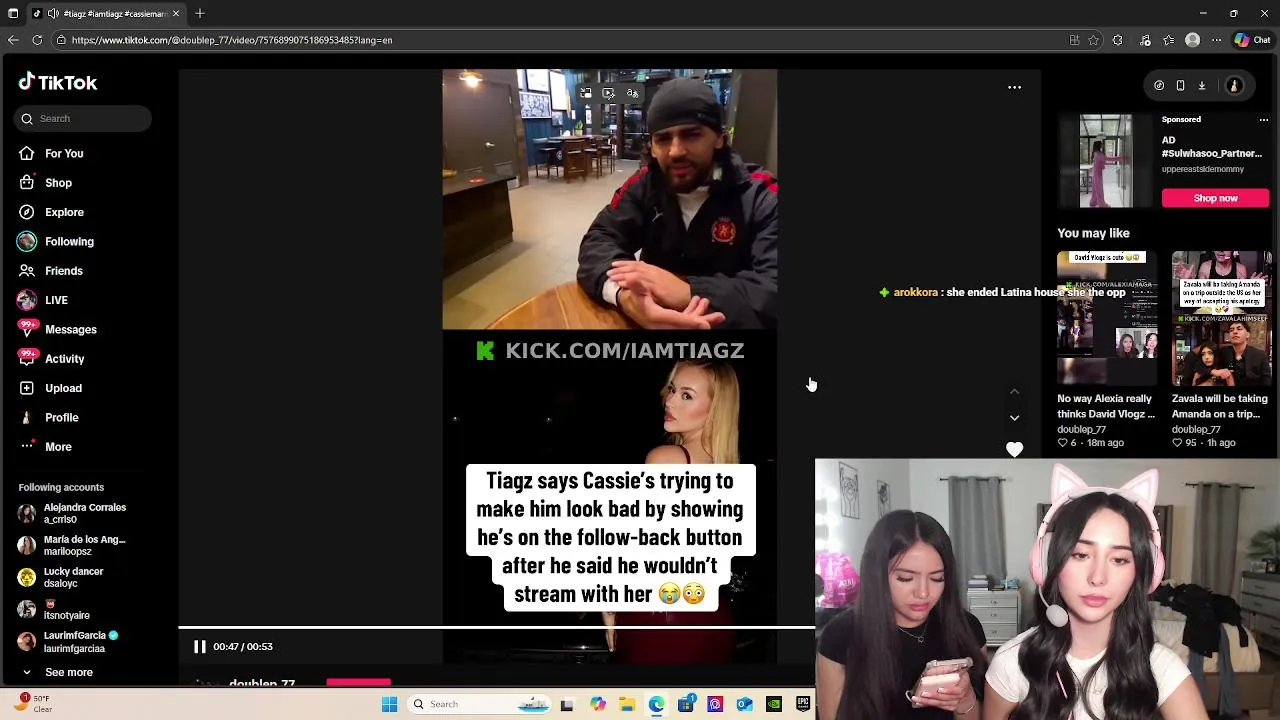The width and height of the screenshot is (1280, 720).
Task: Open the tab actions menu icon
Action: point(13,13)
